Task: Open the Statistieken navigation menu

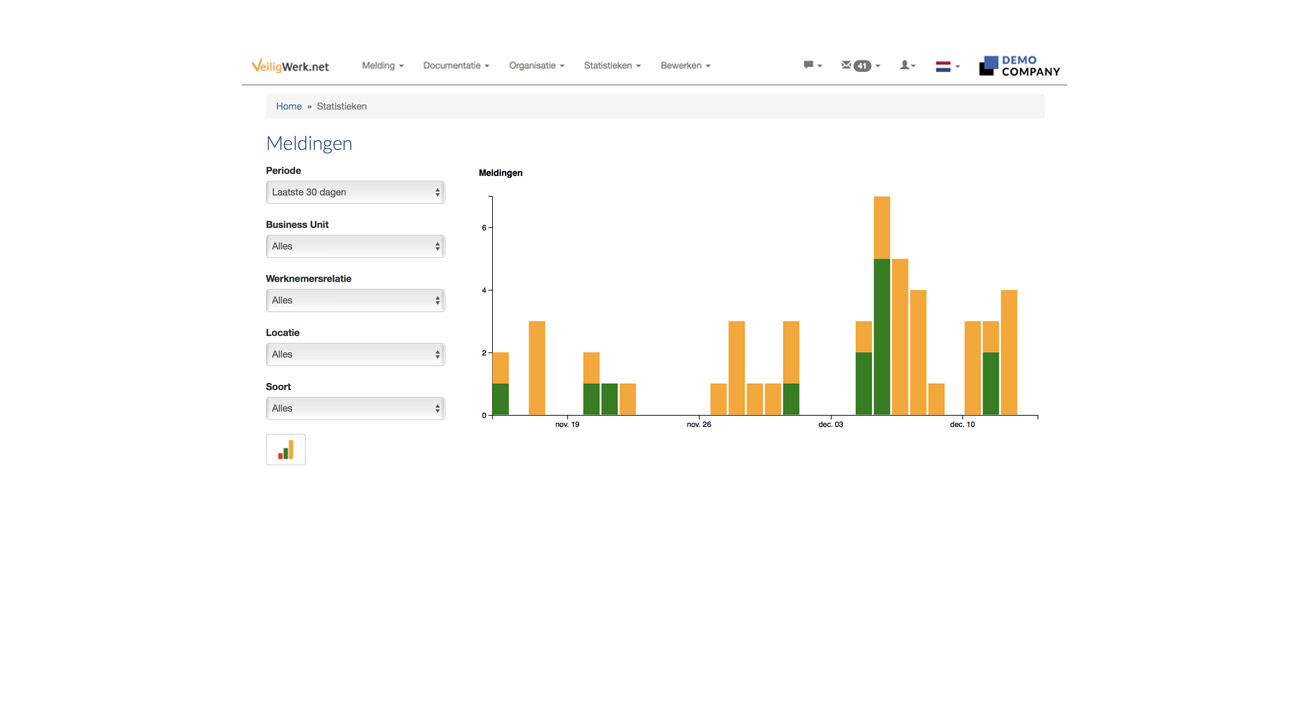Action: coord(612,66)
